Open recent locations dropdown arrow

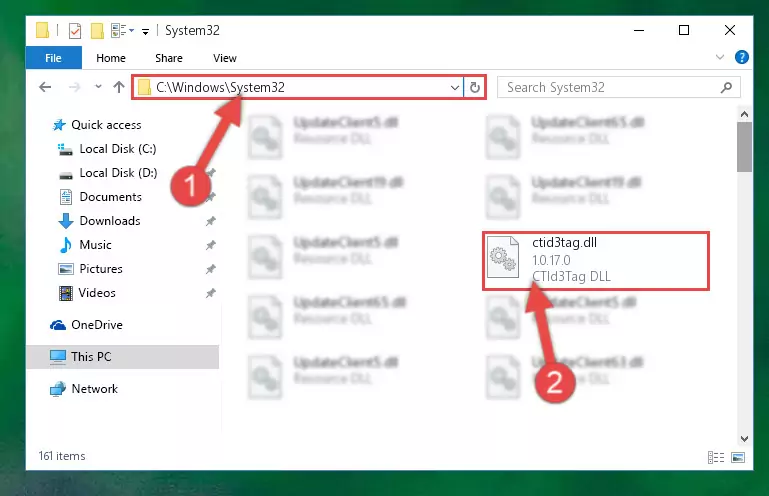pos(98,87)
